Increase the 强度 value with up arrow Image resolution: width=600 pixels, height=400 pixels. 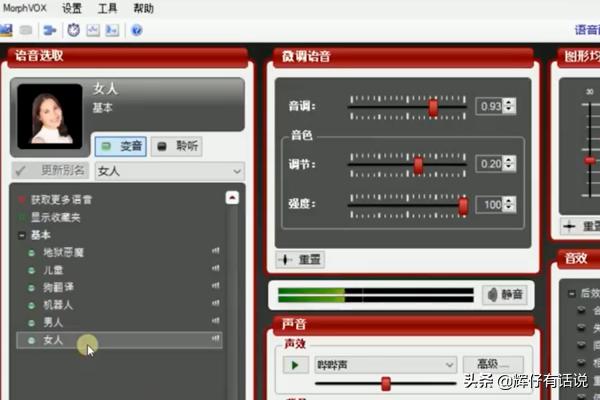coord(509,200)
